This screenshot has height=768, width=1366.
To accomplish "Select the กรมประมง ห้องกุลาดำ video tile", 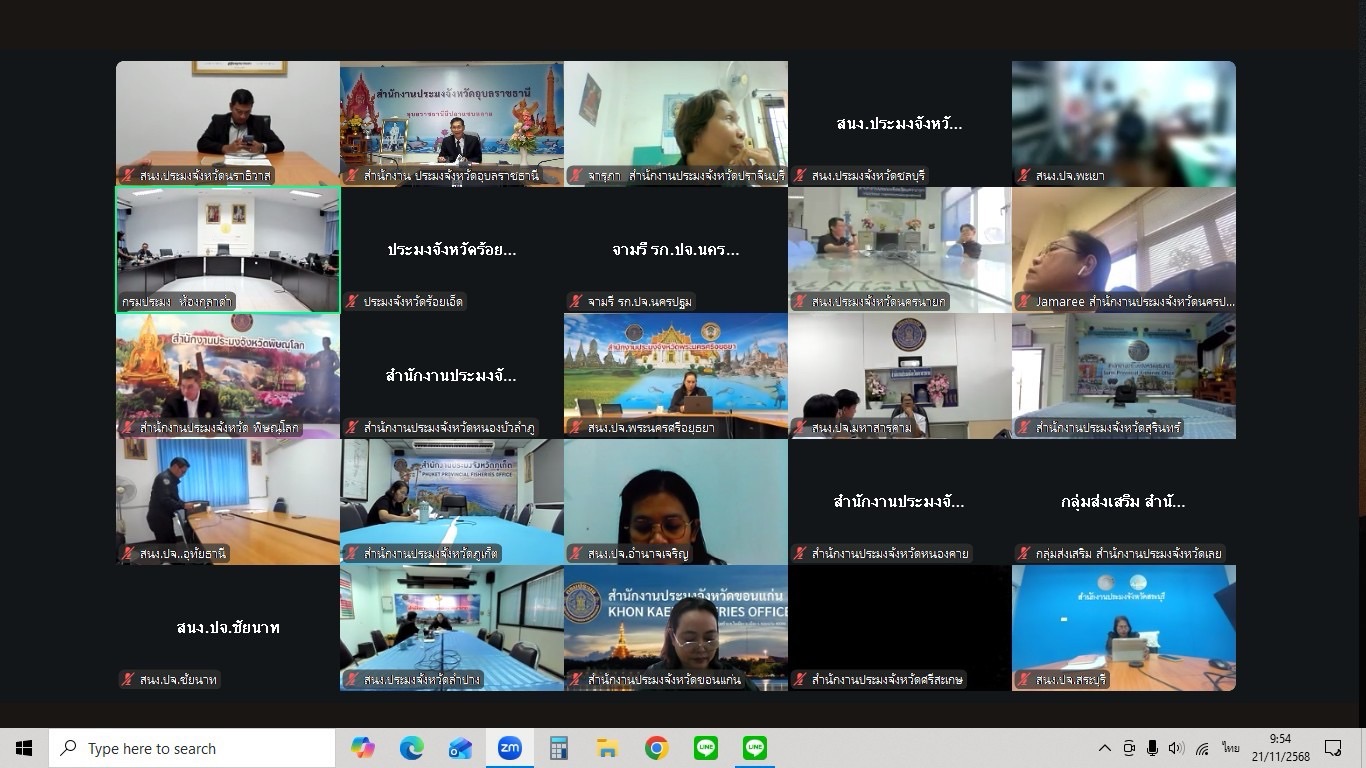I will click(228, 249).
